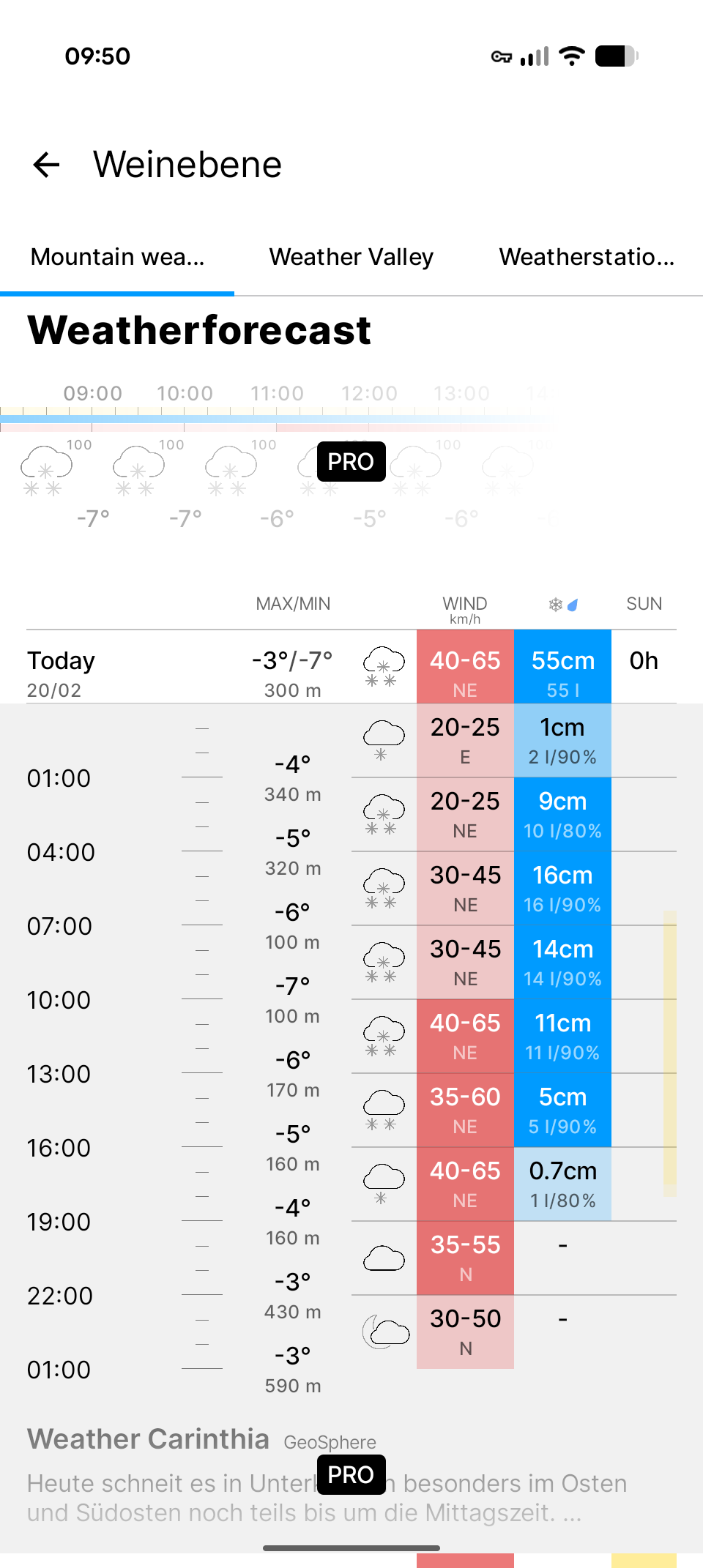Tap the GeoSphere source label

coord(330,1442)
